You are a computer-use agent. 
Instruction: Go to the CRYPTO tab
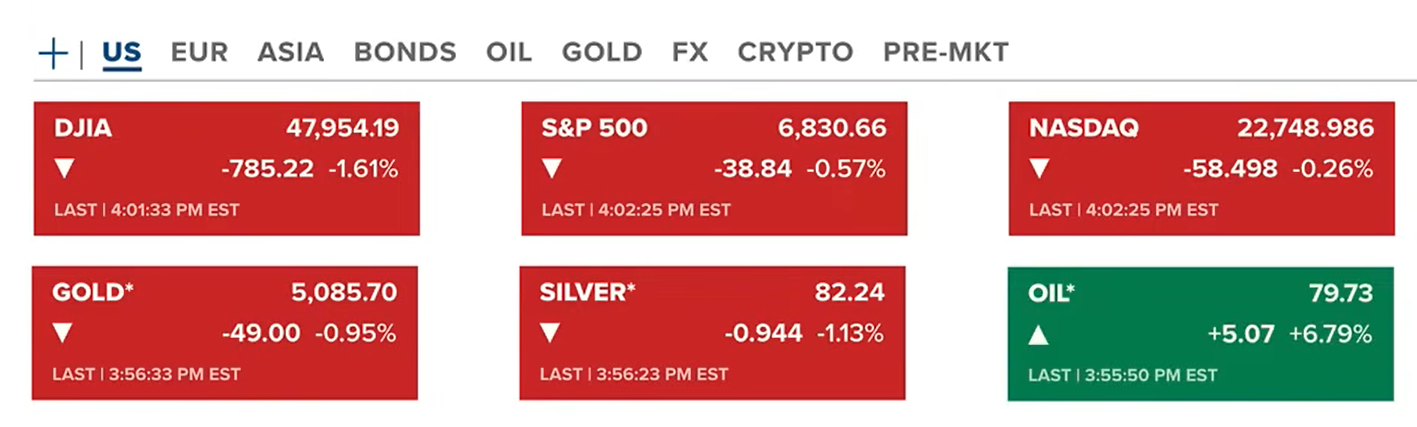pyautogui.click(x=795, y=52)
